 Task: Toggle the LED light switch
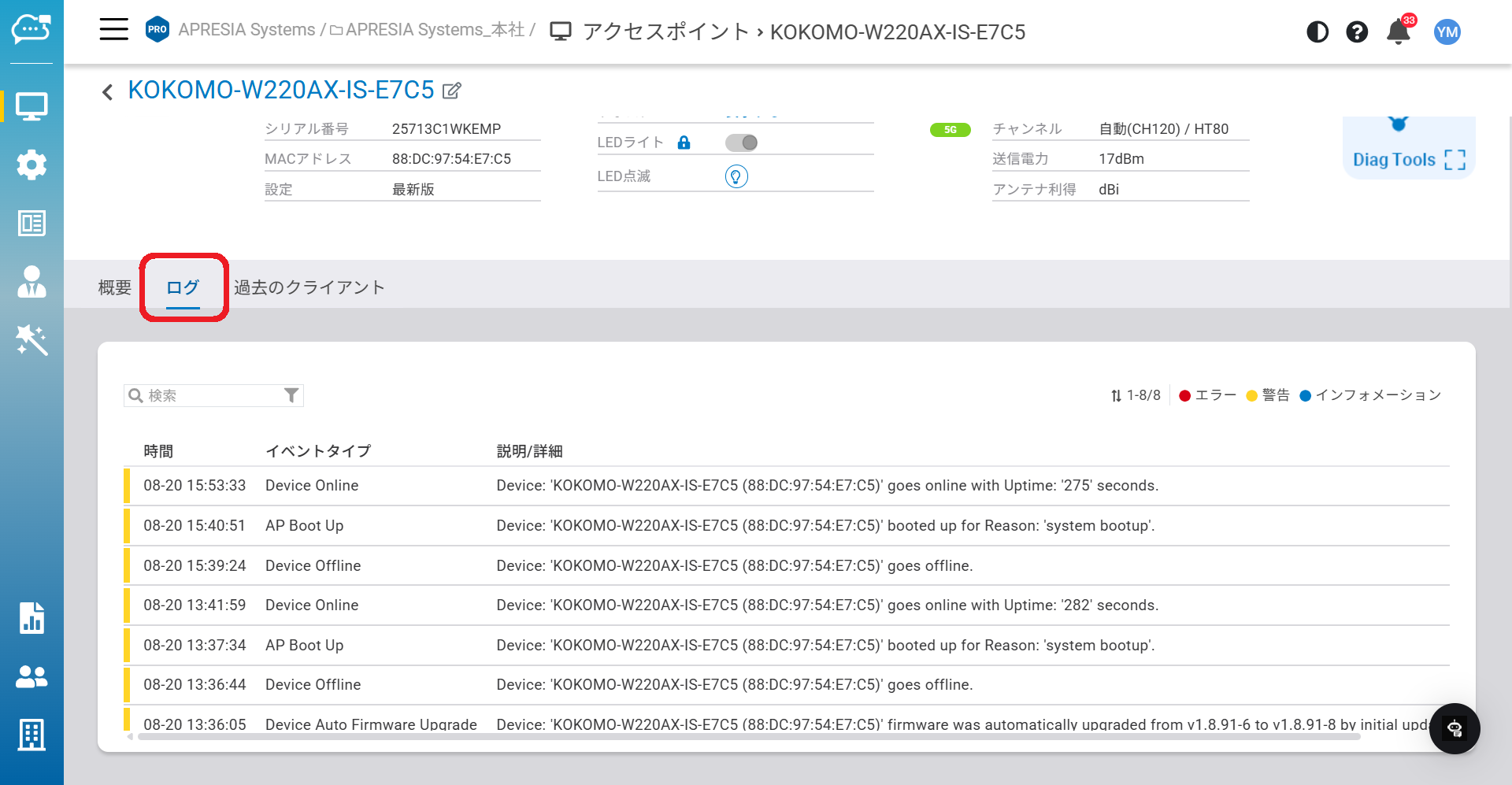741,143
